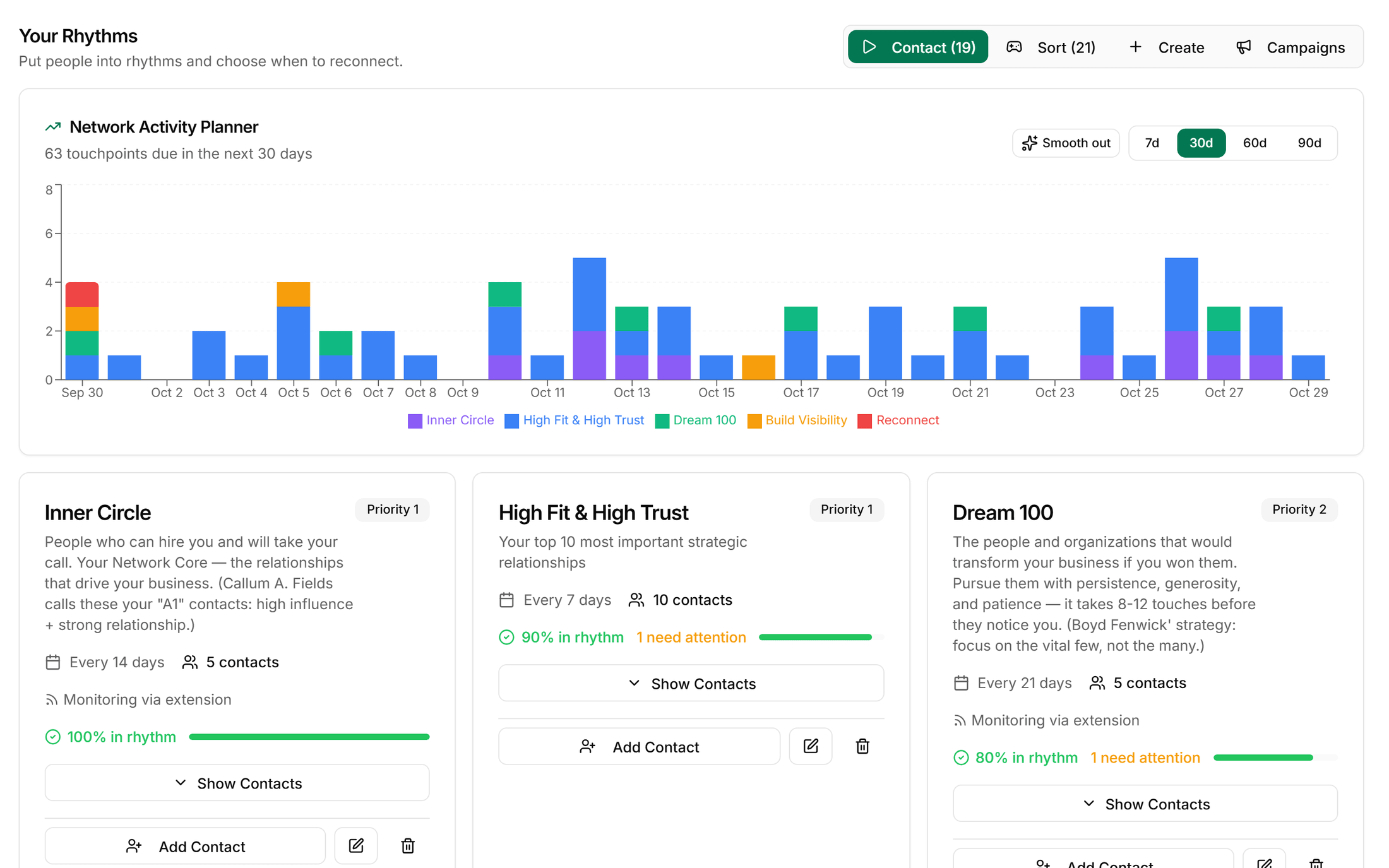Expand Show Contacts in Inner Circle card
Screen dimensions: 1389x868
point(237,783)
